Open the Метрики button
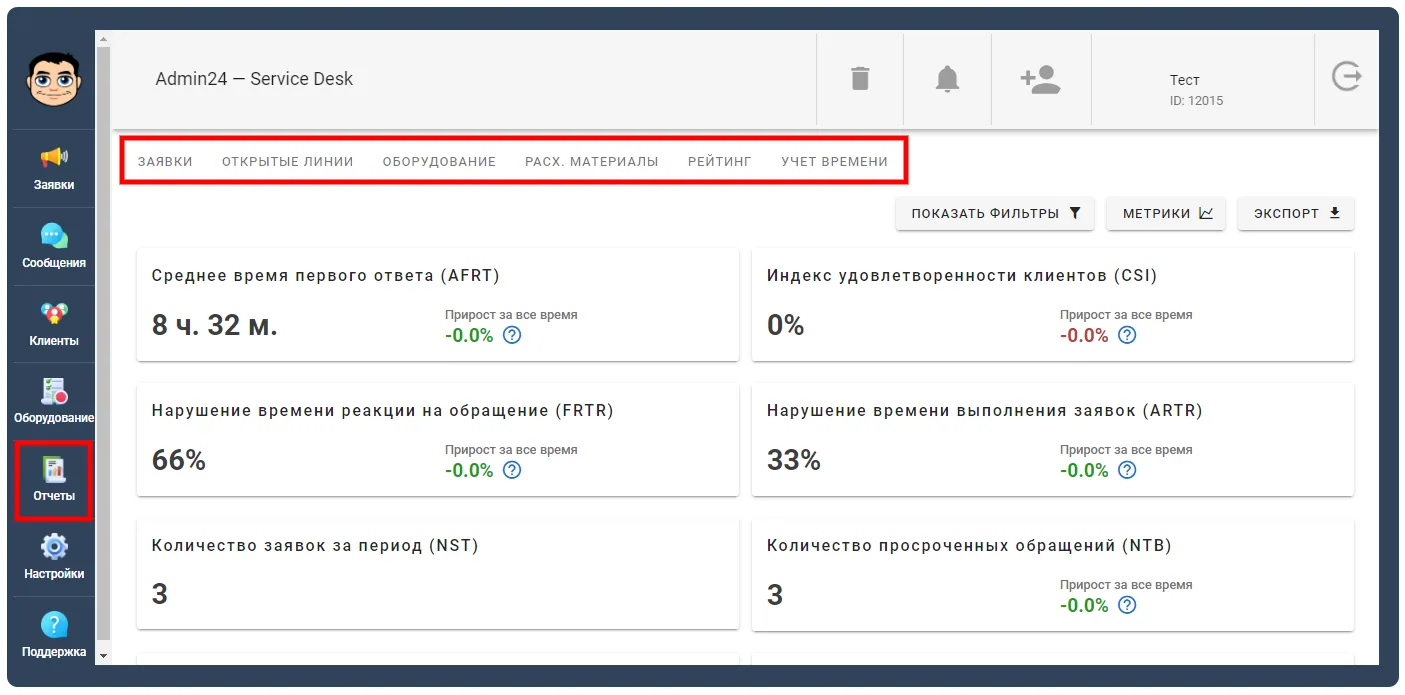The height and width of the screenshot is (695, 1405). click(1166, 213)
